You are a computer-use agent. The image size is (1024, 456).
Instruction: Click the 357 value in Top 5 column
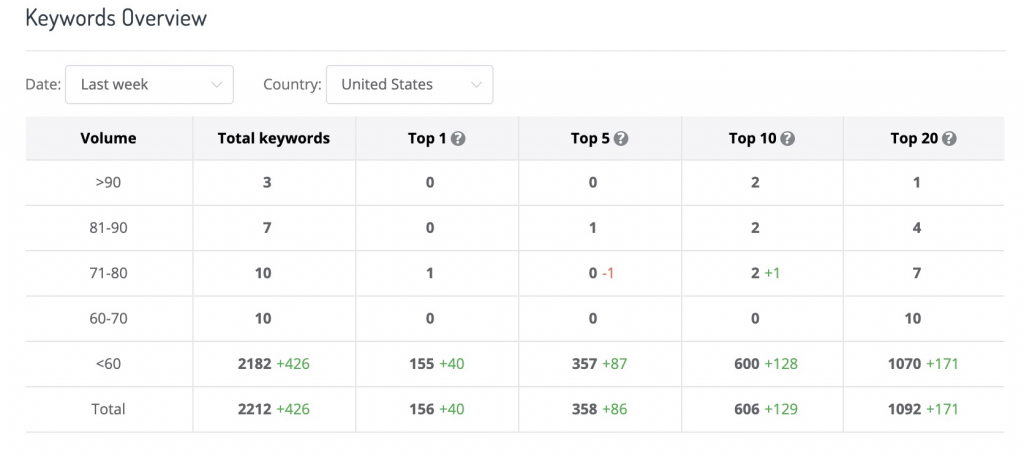click(584, 364)
